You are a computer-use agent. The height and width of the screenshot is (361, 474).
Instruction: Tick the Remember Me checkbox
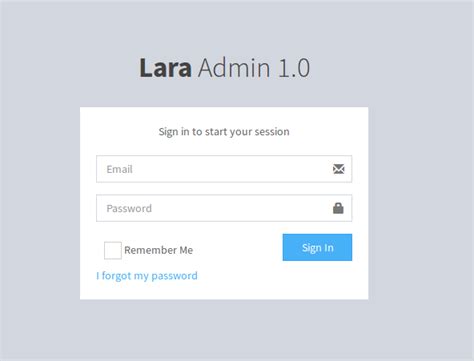click(x=113, y=250)
